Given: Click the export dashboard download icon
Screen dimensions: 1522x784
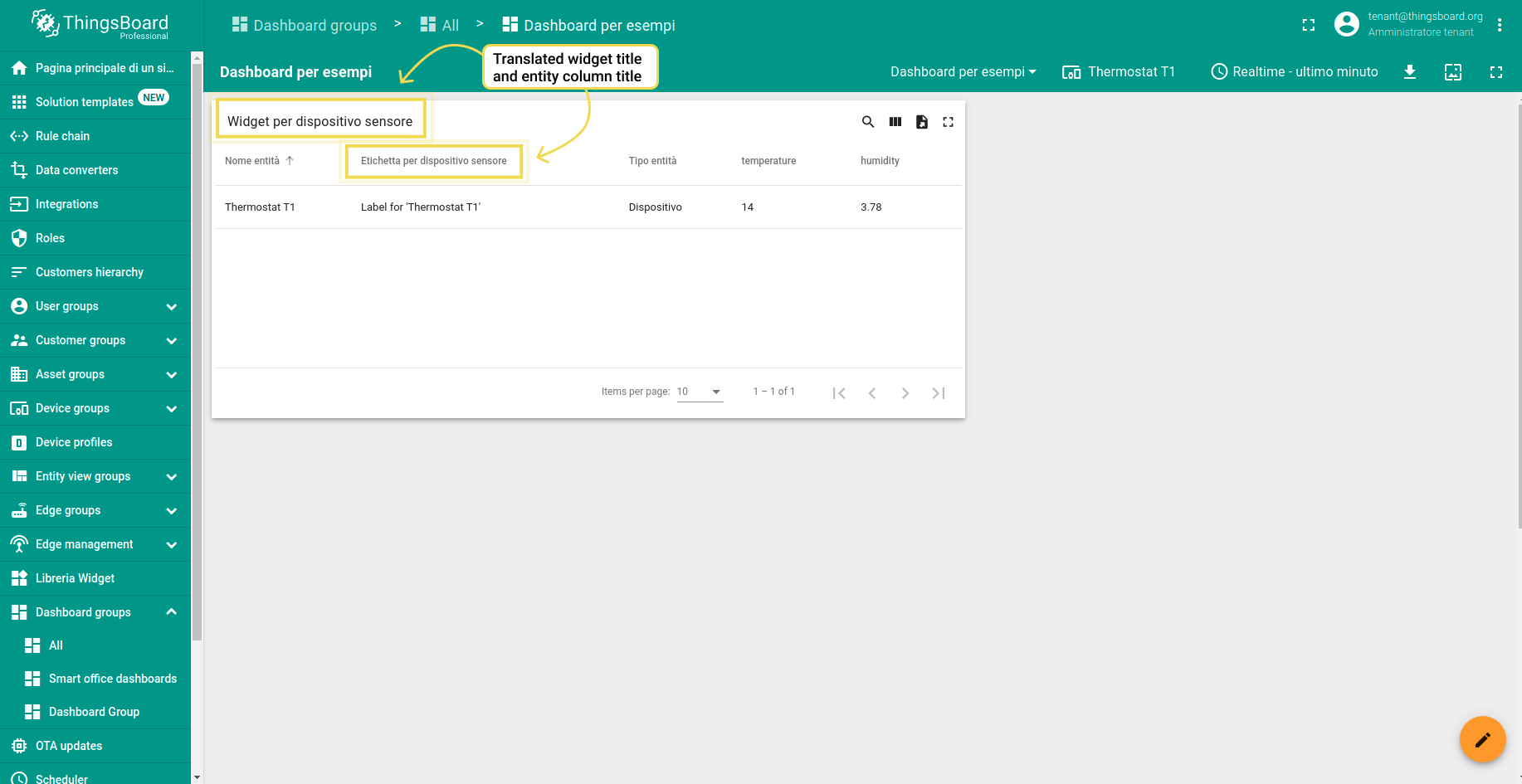Looking at the screenshot, I should point(1409,72).
